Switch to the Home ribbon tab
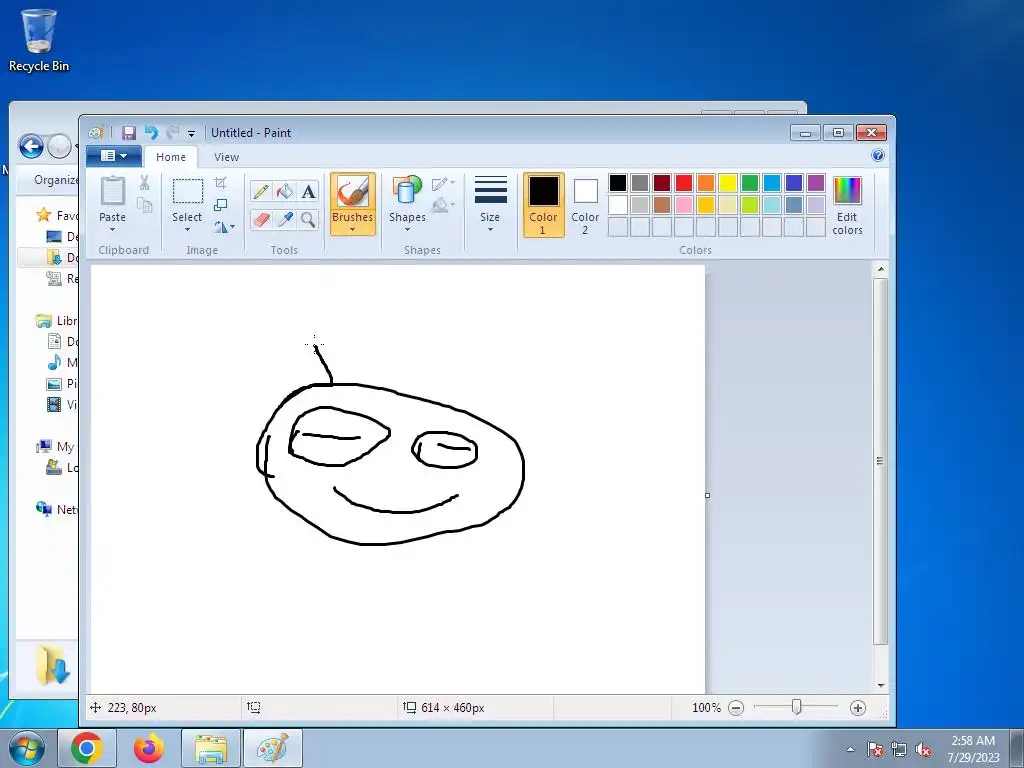The width and height of the screenshot is (1024, 768). (x=170, y=157)
